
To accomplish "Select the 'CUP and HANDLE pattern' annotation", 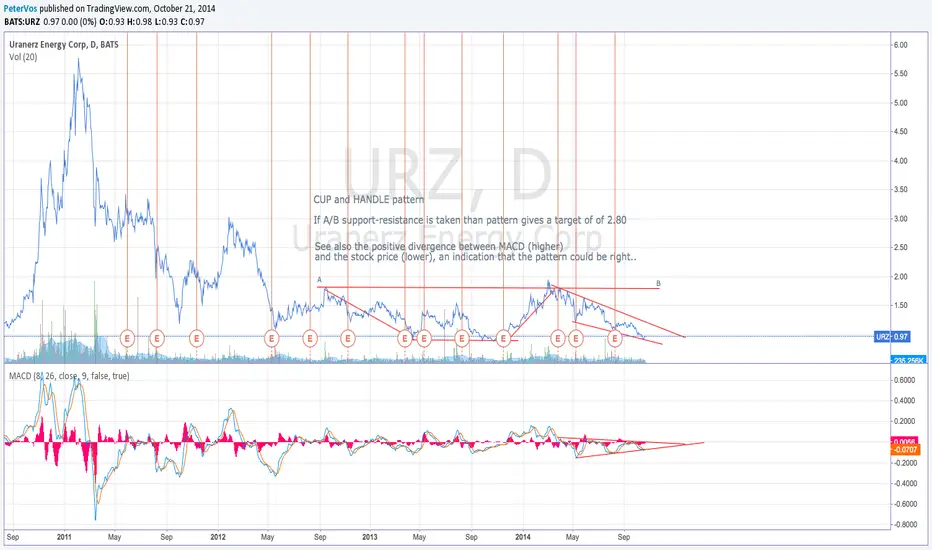I will pos(369,200).
